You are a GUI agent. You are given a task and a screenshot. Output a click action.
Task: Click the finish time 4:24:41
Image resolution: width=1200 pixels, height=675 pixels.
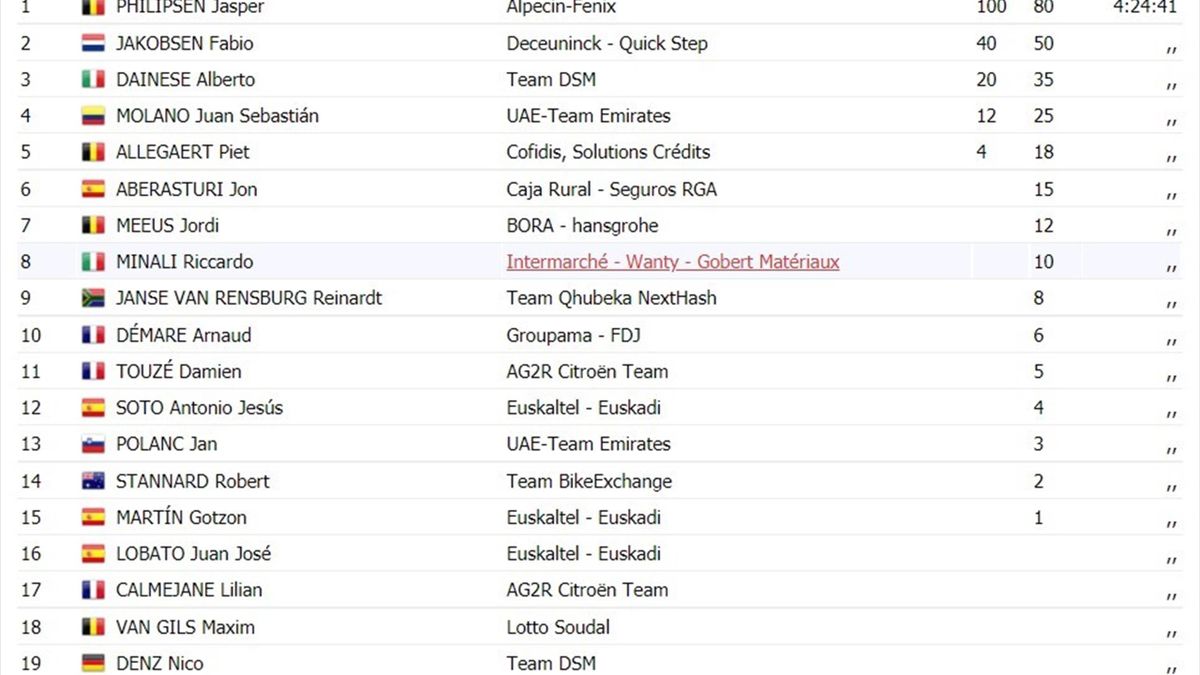coord(1144,8)
